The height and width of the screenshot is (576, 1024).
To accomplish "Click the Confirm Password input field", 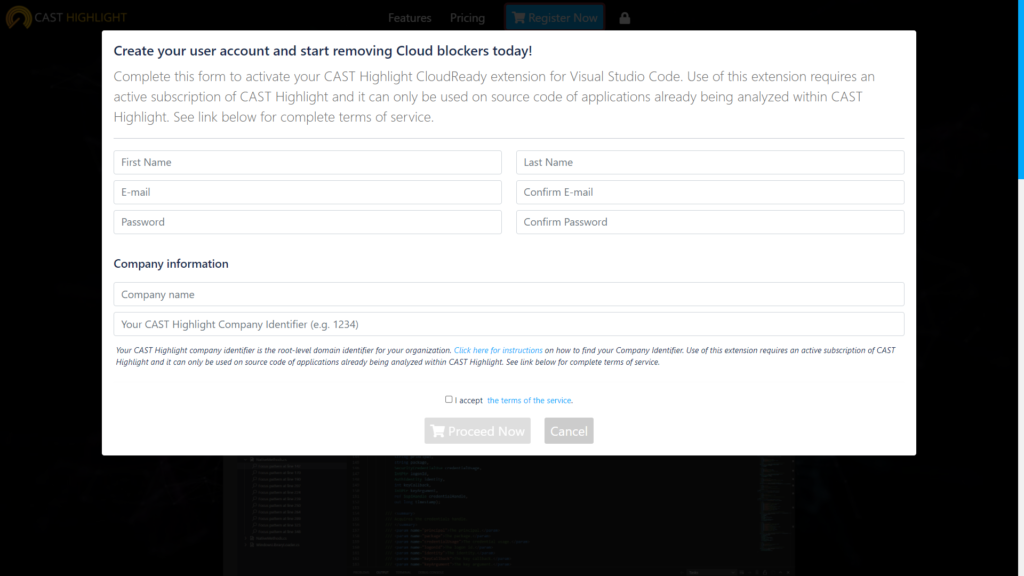I will 709,222.
